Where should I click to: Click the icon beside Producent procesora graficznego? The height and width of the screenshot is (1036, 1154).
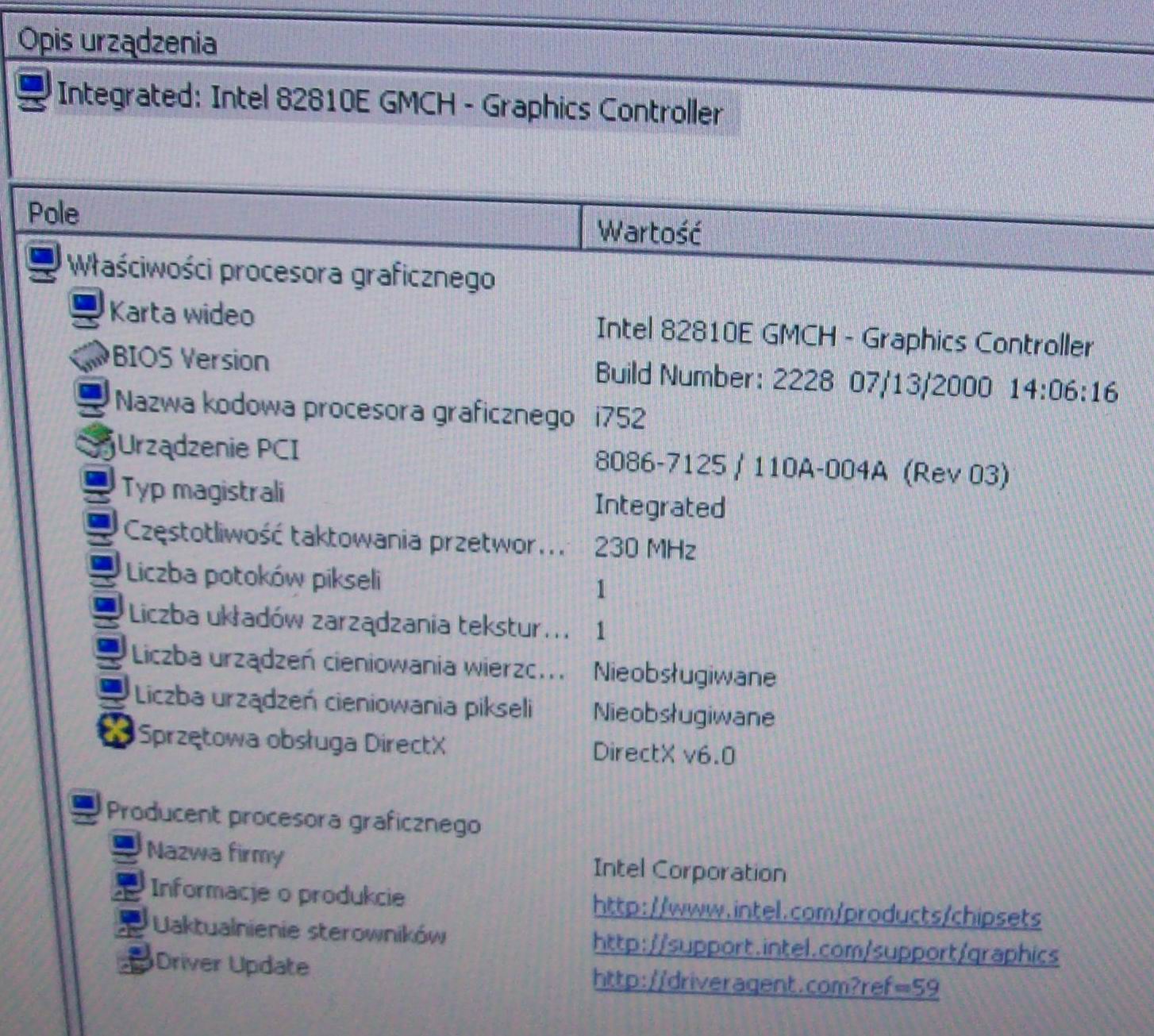point(85,807)
